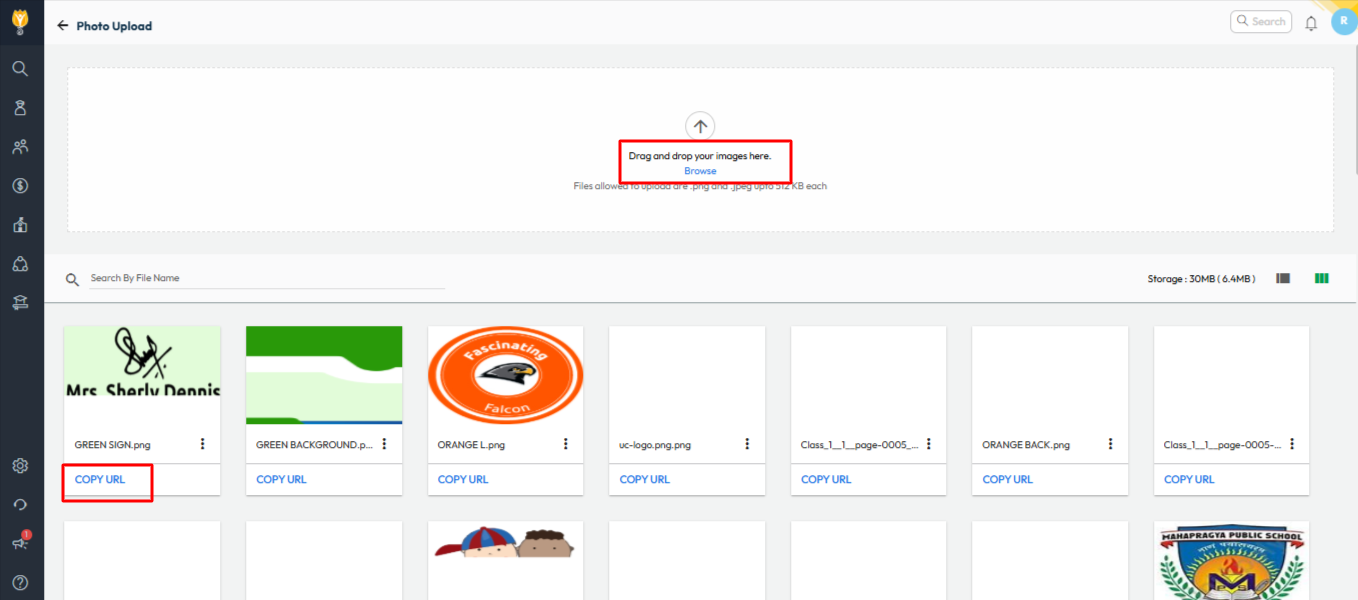The height and width of the screenshot is (600, 1358).
Task: Switch to green grid view layout
Action: coord(1321,278)
